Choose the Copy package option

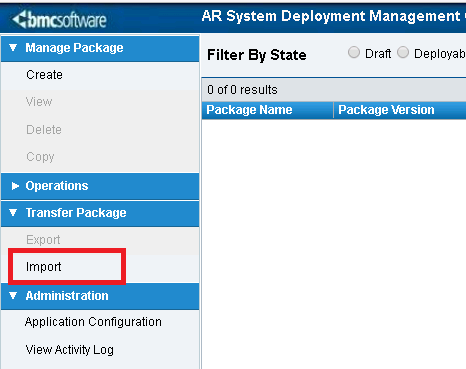(40, 157)
